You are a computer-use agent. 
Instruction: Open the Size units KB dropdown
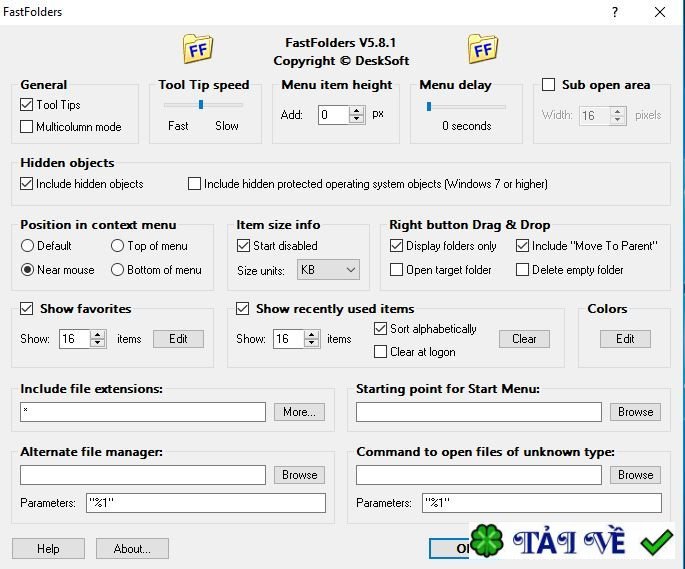coord(329,270)
